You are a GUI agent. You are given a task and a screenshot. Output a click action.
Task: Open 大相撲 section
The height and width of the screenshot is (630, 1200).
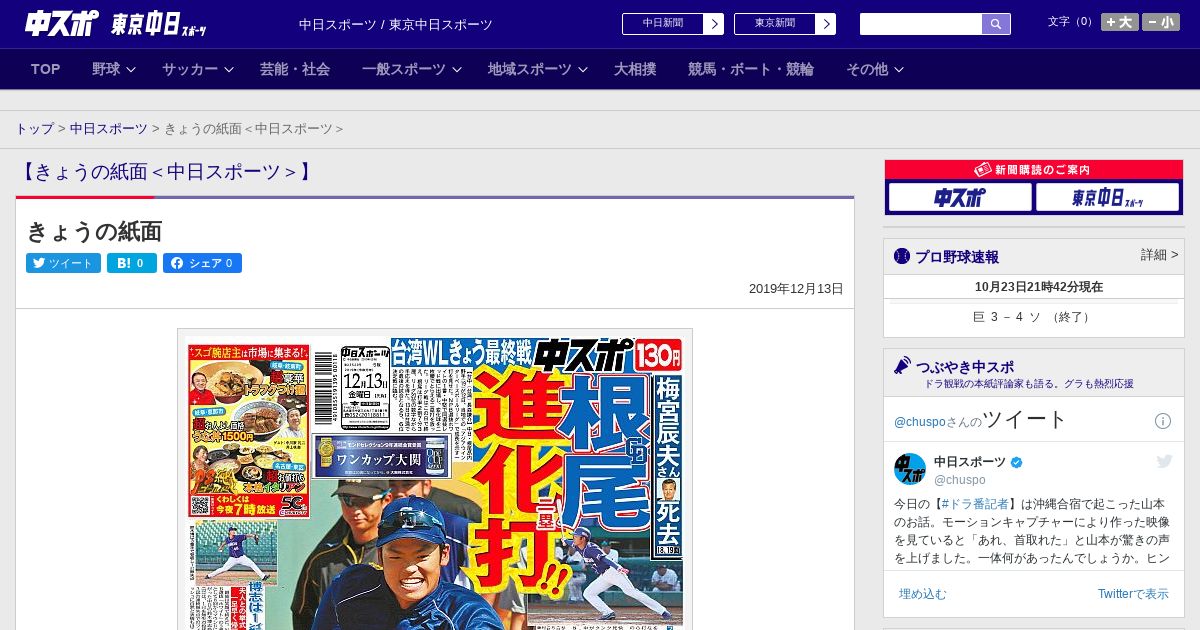635,69
